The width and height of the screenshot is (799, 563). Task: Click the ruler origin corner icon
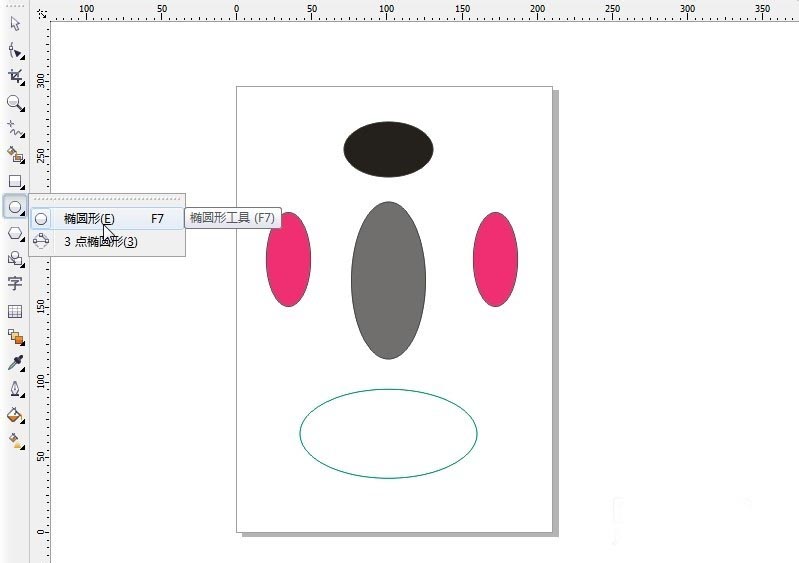point(42,14)
